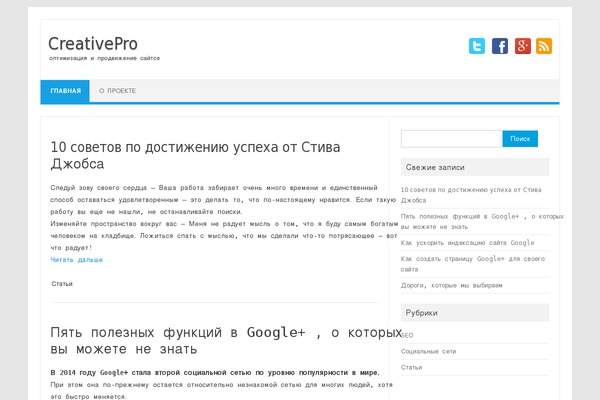
Task: Focus the search input field
Action: click(x=451, y=139)
